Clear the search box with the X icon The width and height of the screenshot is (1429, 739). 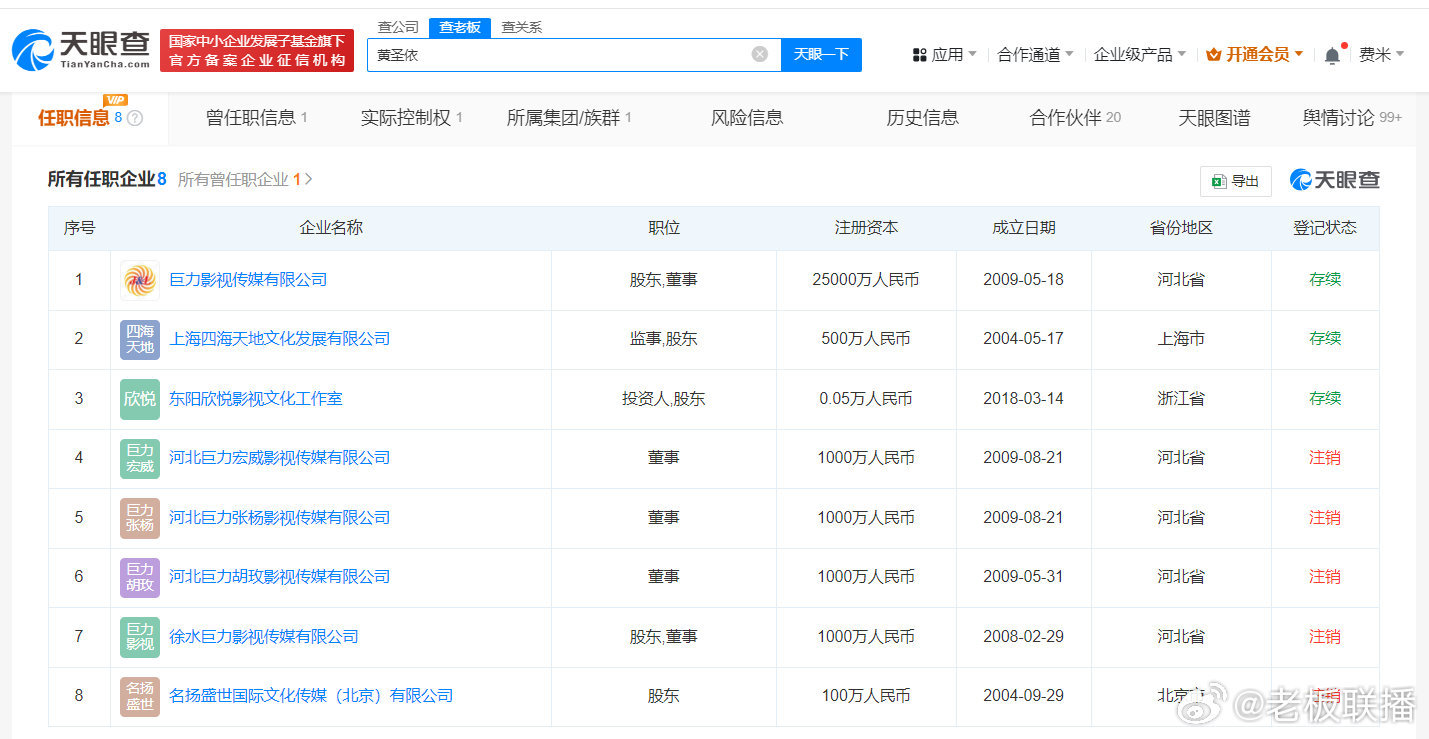coord(760,54)
